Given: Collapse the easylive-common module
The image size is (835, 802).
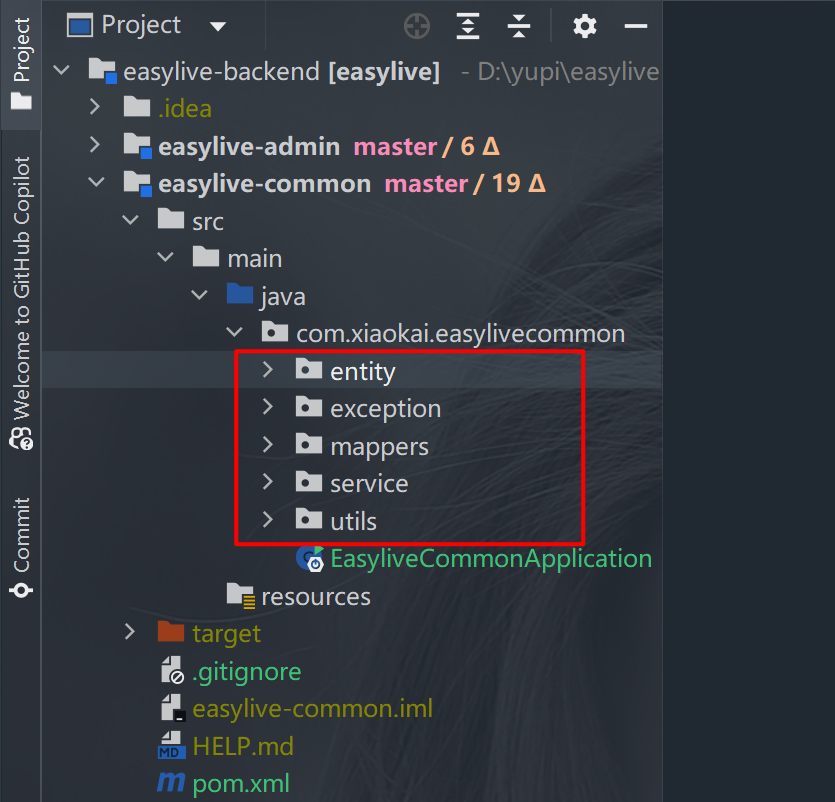Looking at the screenshot, I should click(95, 183).
